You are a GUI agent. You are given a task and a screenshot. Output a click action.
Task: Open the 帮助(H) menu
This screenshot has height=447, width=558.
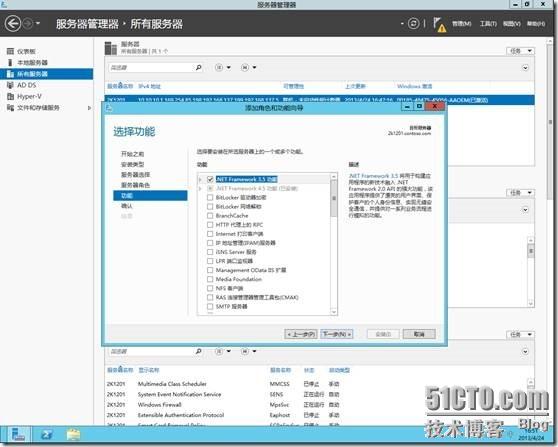tap(536, 24)
